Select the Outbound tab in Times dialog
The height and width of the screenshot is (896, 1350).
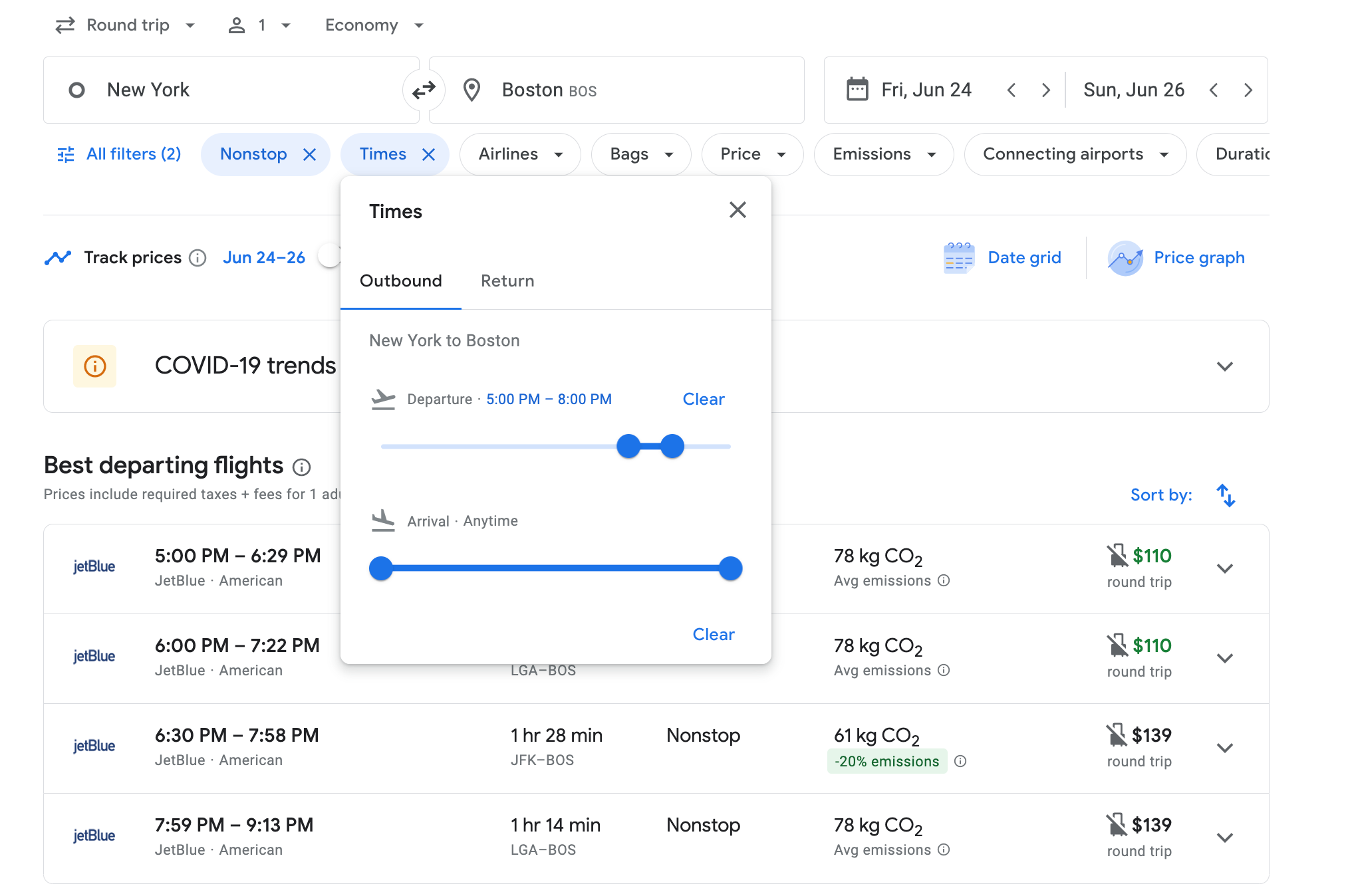400,280
